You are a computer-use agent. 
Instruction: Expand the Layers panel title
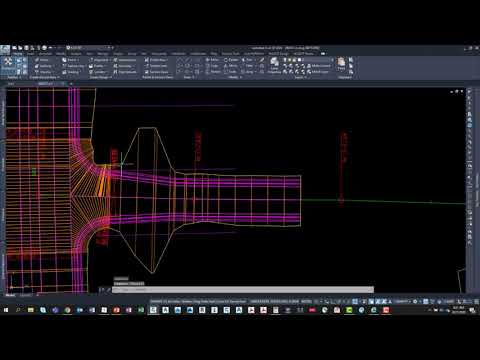pyautogui.click(x=300, y=77)
